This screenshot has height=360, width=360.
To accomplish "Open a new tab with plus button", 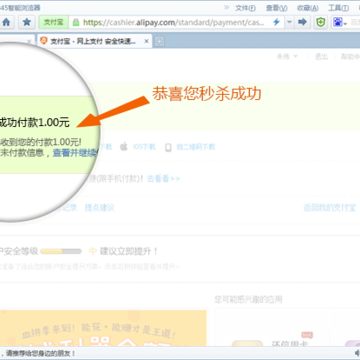I will [x=160, y=41].
